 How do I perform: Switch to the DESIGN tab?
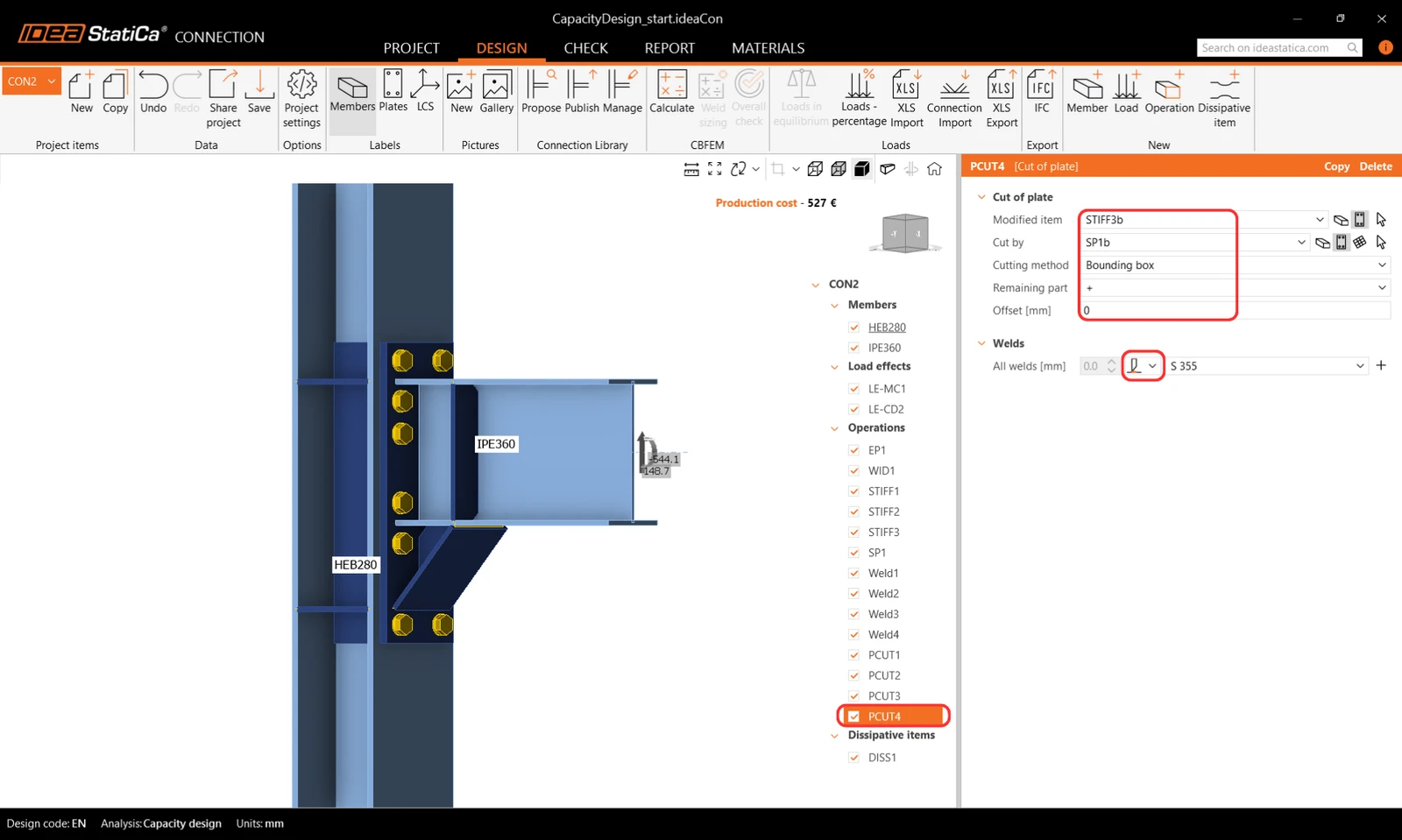click(x=502, y=48)
